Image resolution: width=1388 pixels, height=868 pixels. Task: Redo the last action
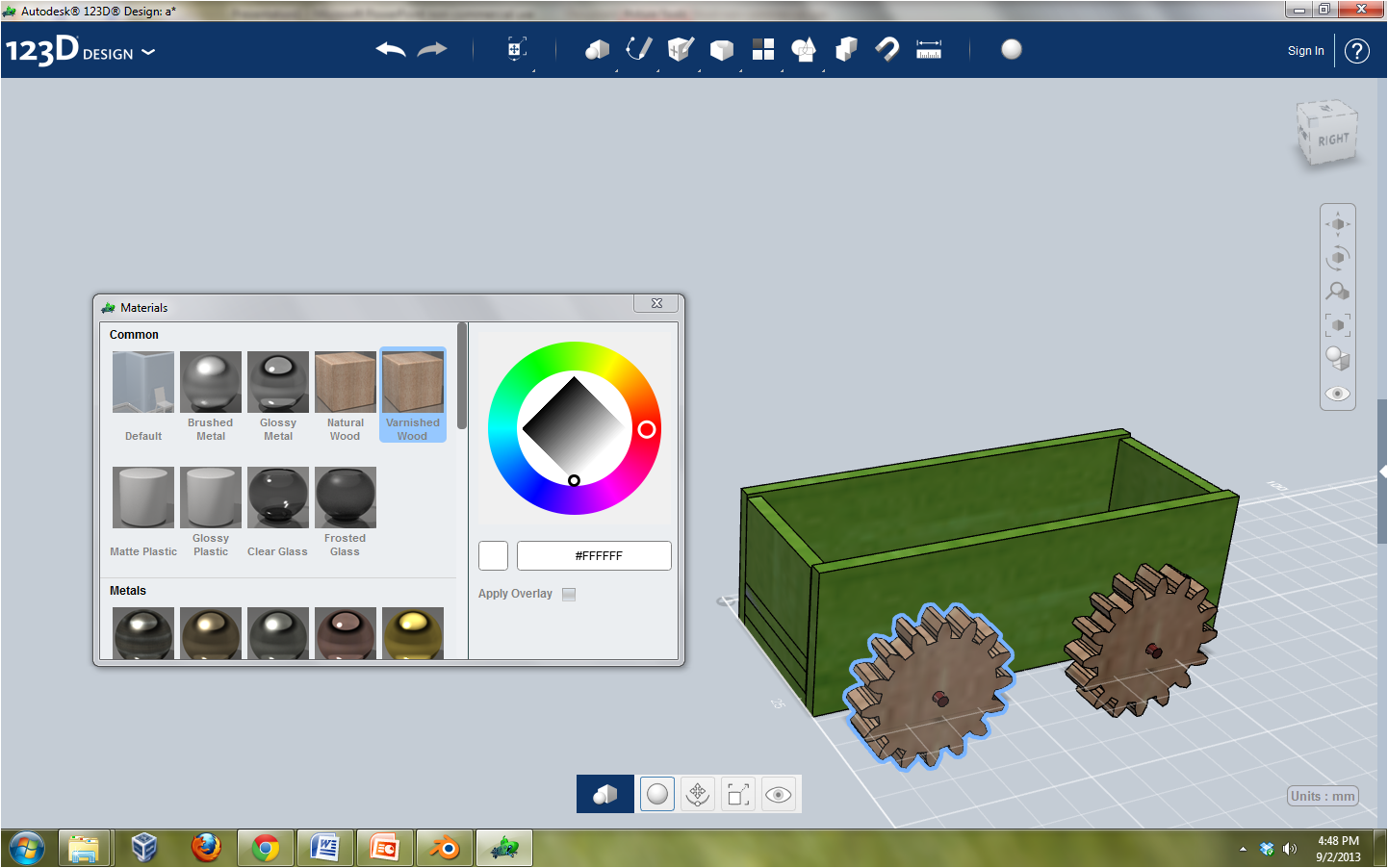432,49
